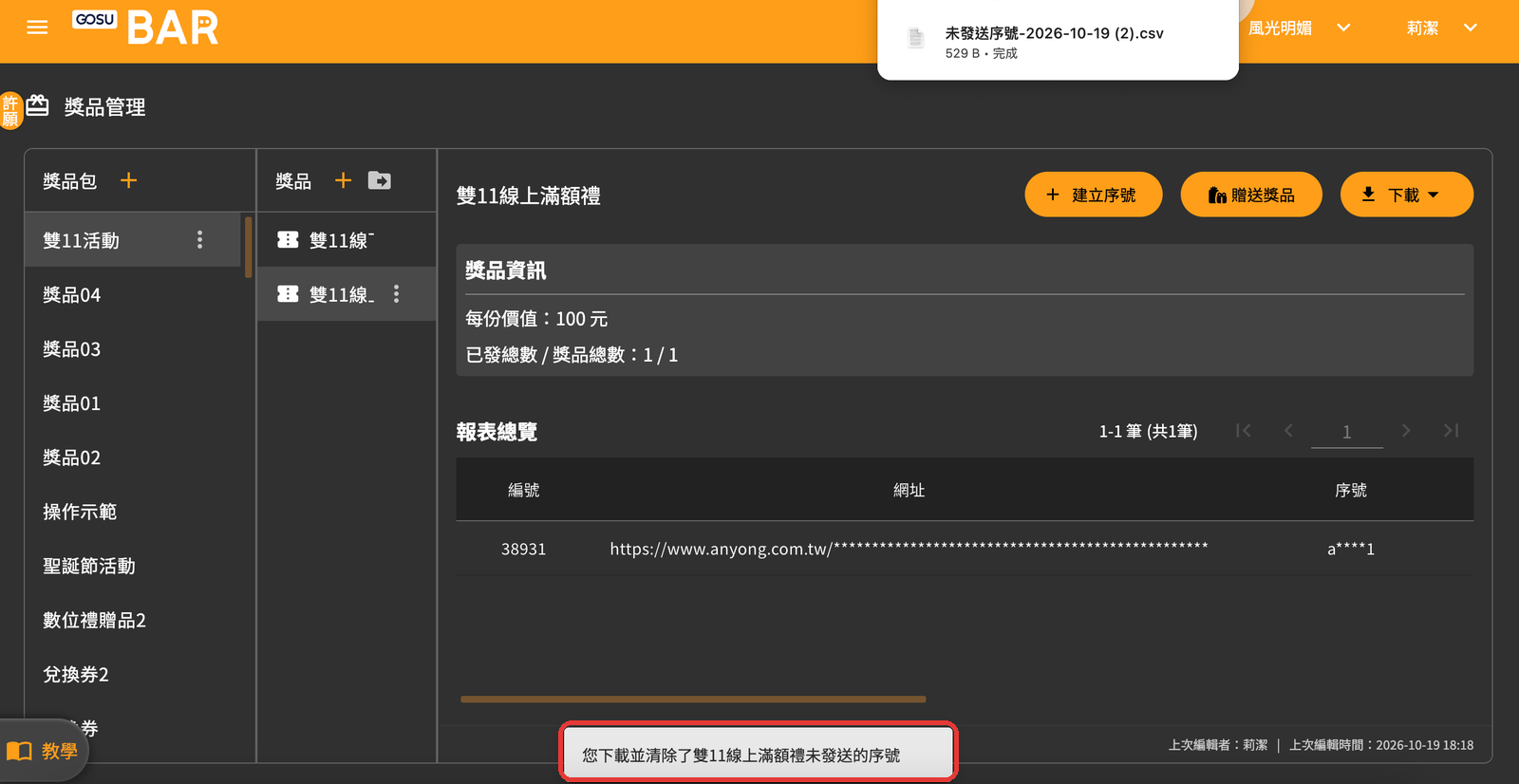Click the downloaded CSV file icon
Image resolution: width=1519 pixels, height=784 pixels.
click(x=916, y=38)
